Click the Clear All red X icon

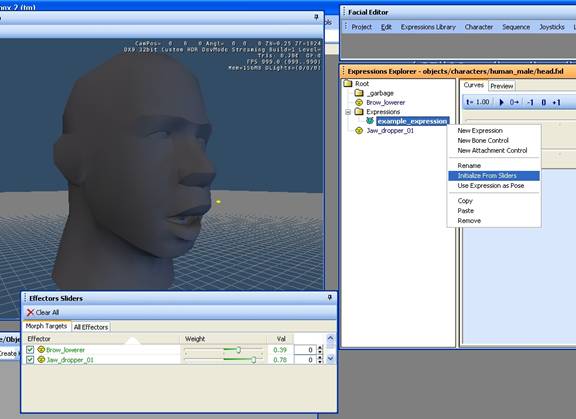30,313
